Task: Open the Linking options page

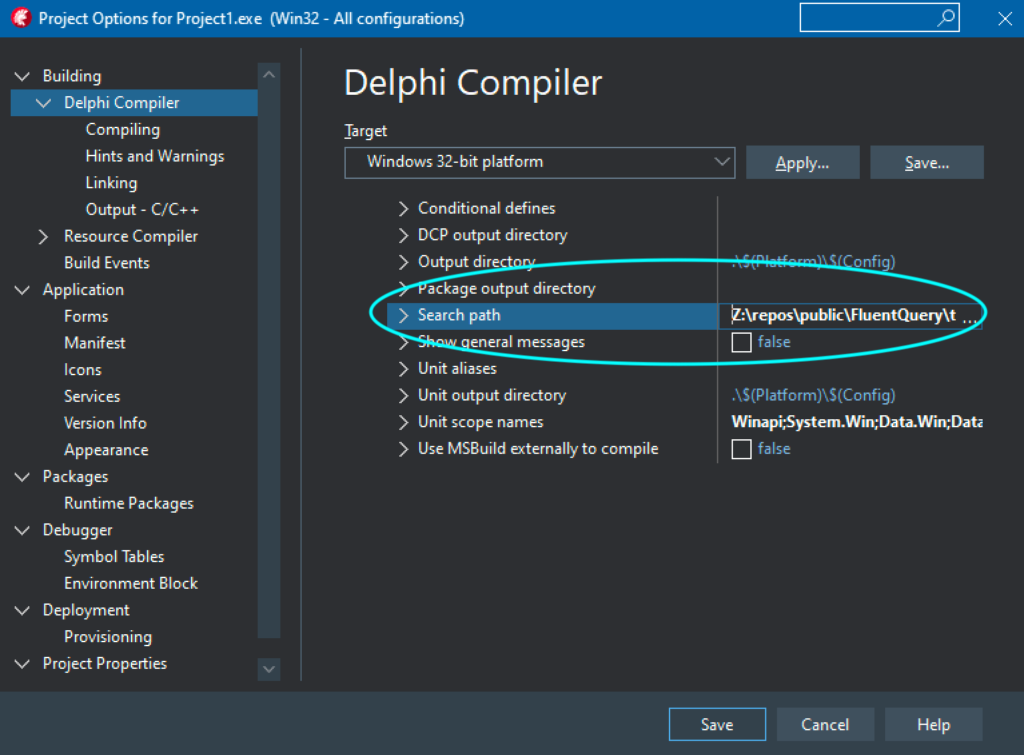Action: (x=111, y=183)
